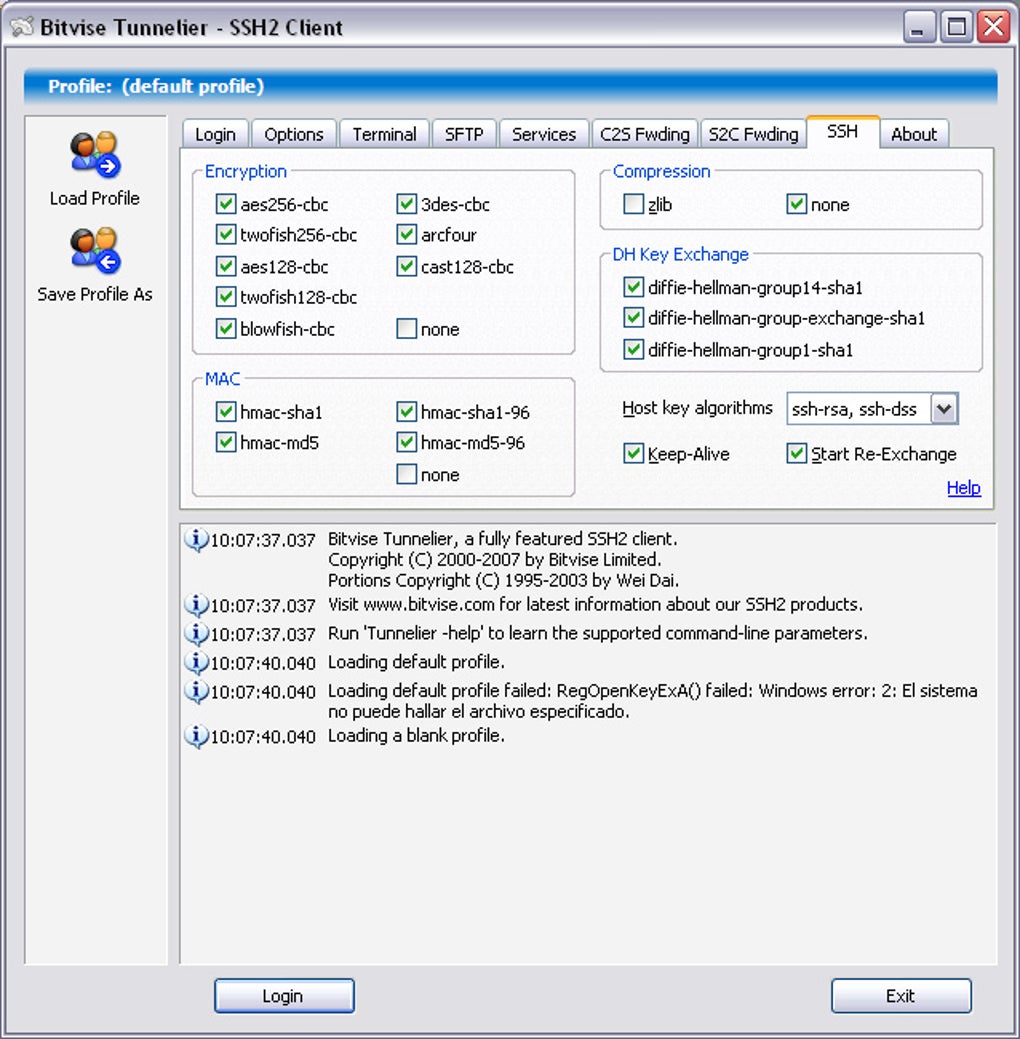The height and width of the screenshot is (1039, 1020).
Task: Click the 'Profile: (default profile)' header bar
Action: click(x=510, y=86)
